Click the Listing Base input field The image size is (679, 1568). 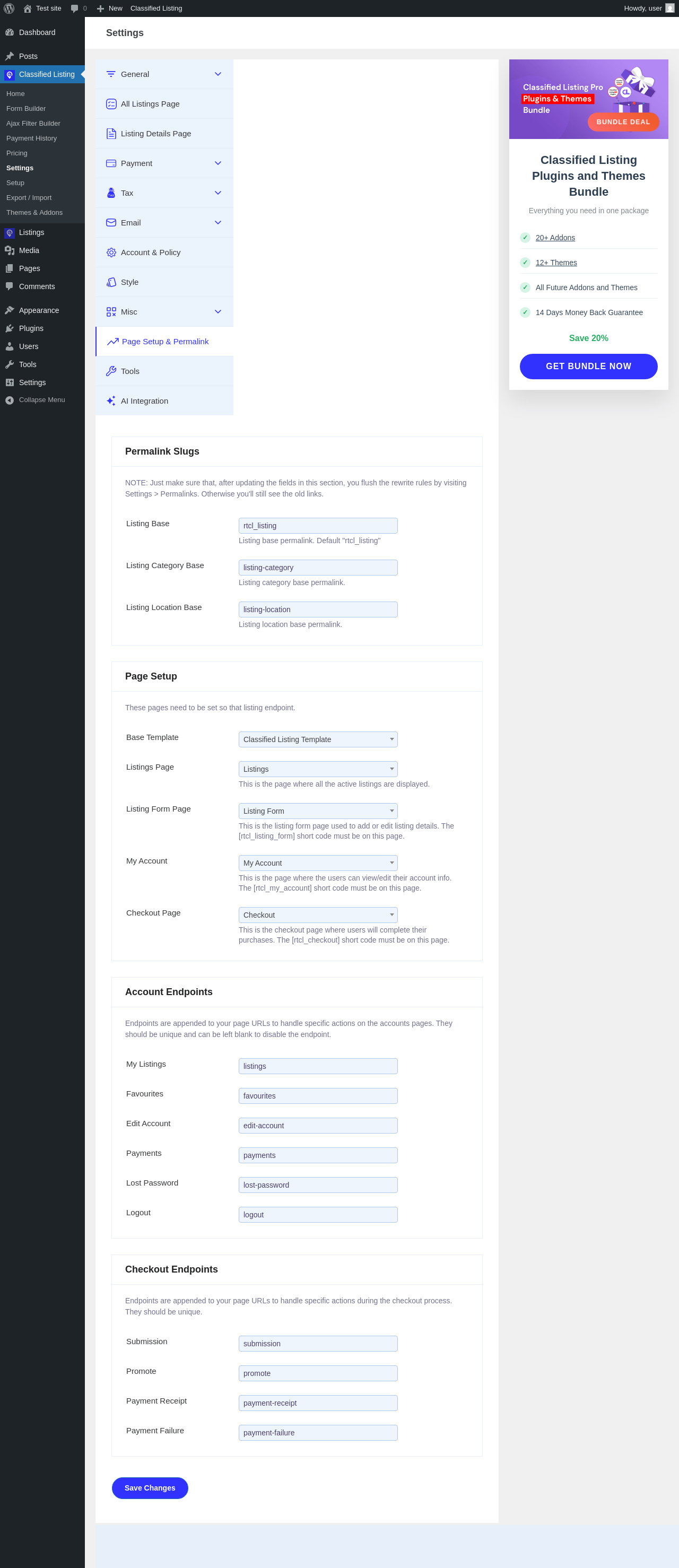coord(318,525)
